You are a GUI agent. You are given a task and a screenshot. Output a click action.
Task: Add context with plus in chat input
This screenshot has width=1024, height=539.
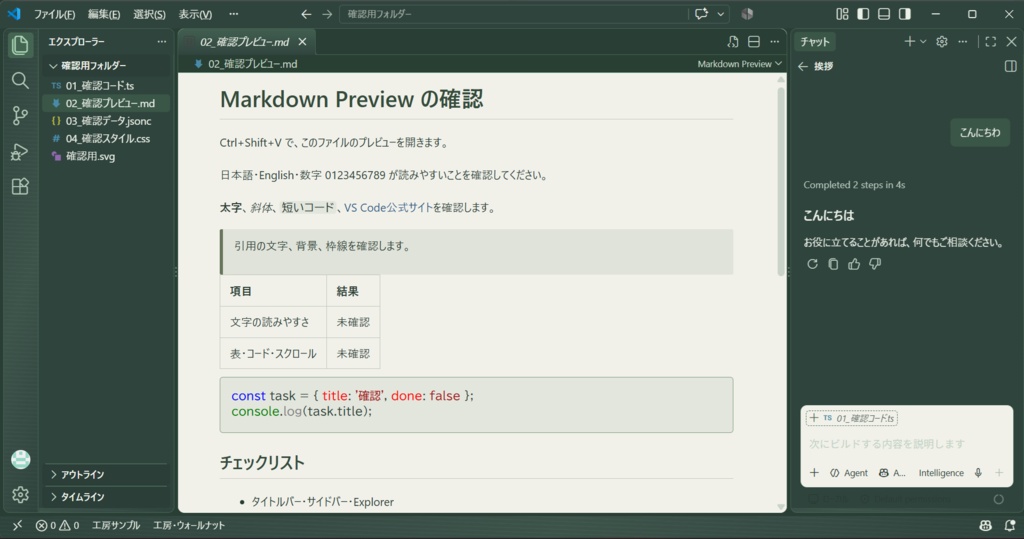pyautogui.click(x=814, y=473)
